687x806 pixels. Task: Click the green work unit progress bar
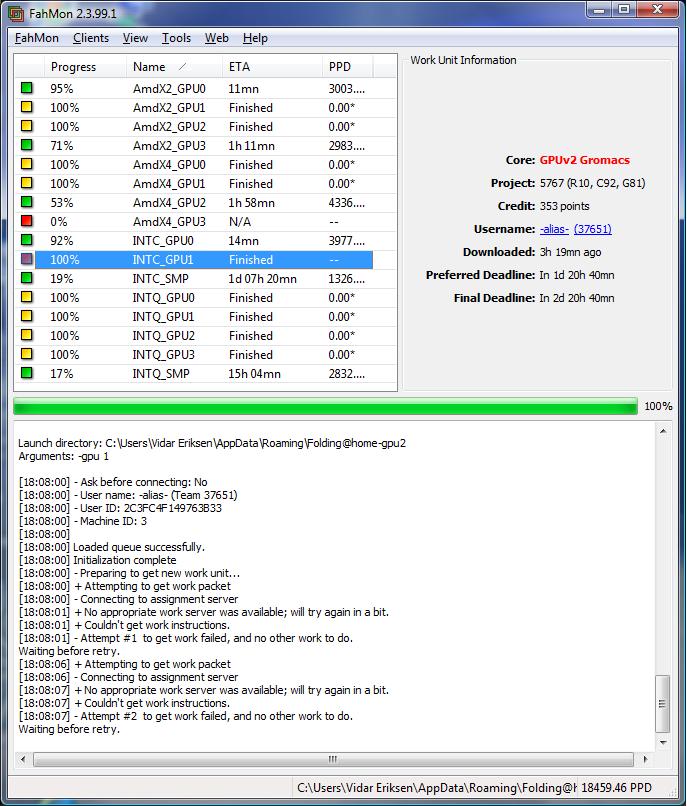325,406
